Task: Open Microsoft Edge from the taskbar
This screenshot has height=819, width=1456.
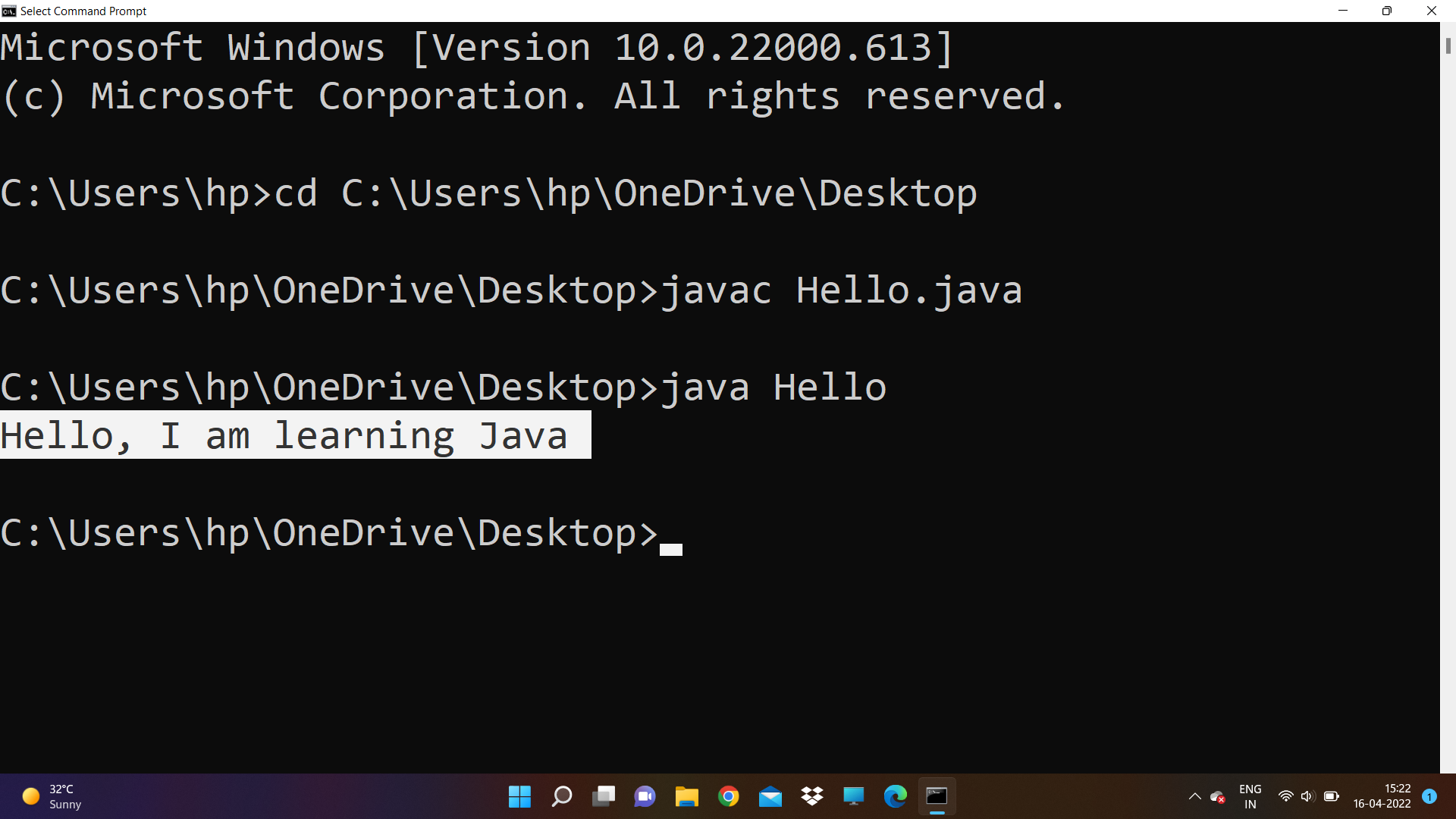Action: (x=895, y=796)
